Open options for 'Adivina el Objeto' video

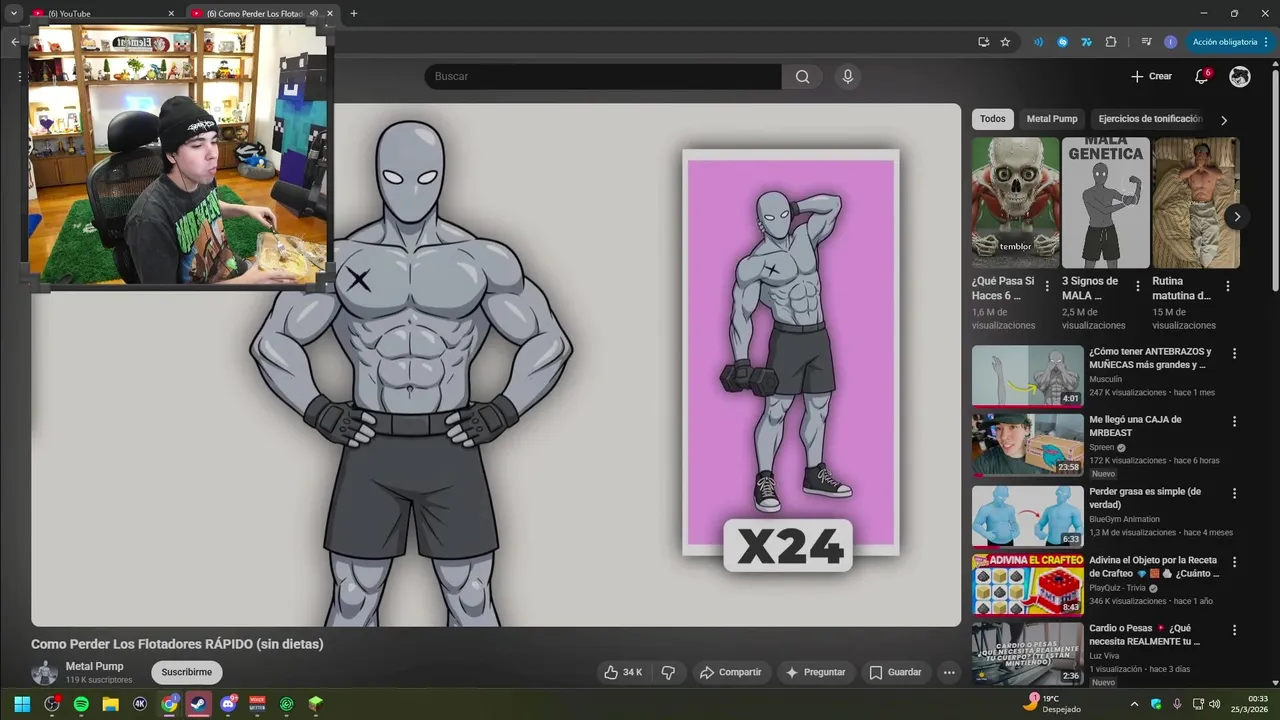1234,562
